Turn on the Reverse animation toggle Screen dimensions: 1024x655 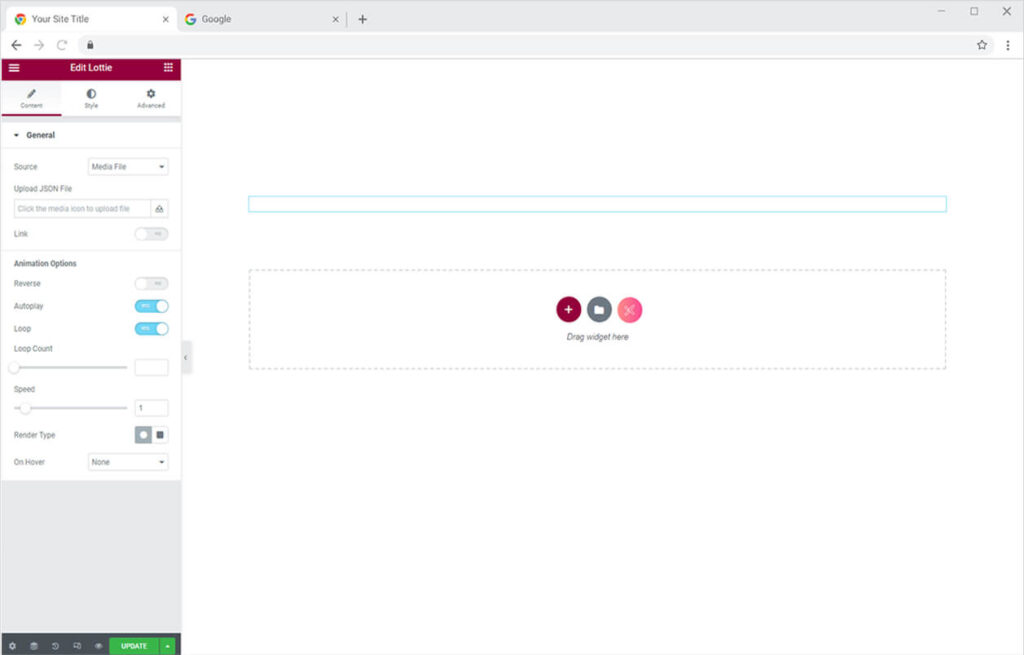coord(151,284)
